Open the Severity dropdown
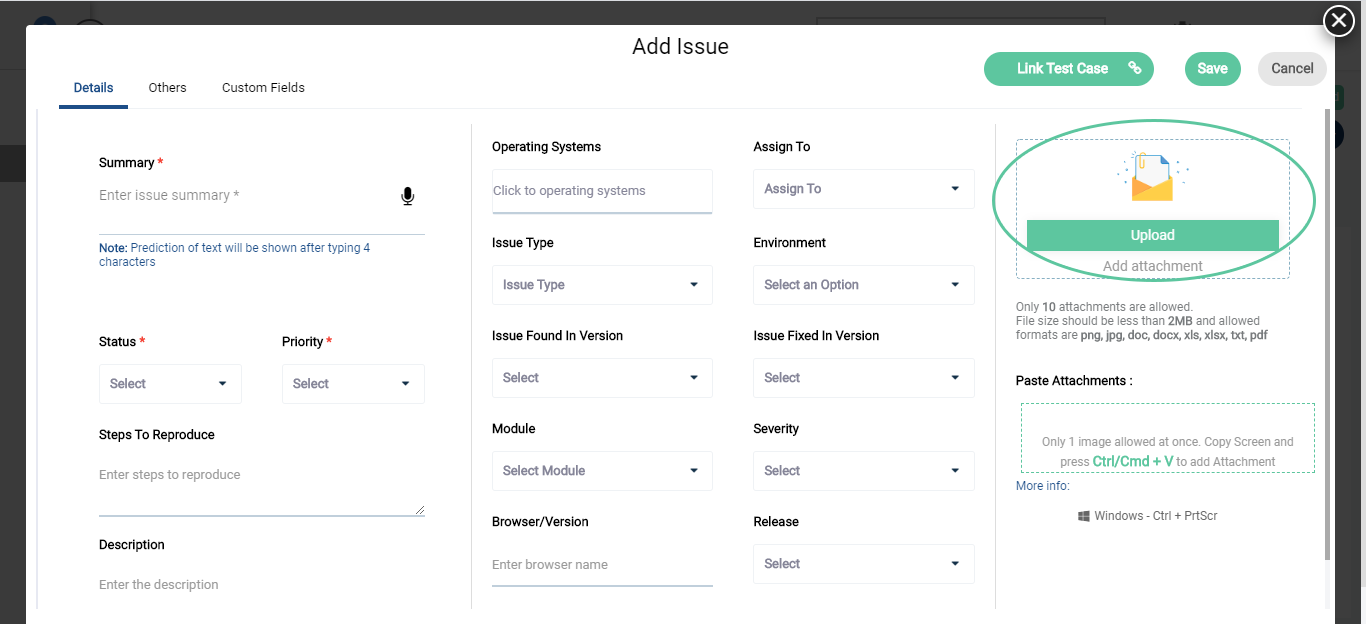The image size is (1366, 624). [x=864, y=471]
